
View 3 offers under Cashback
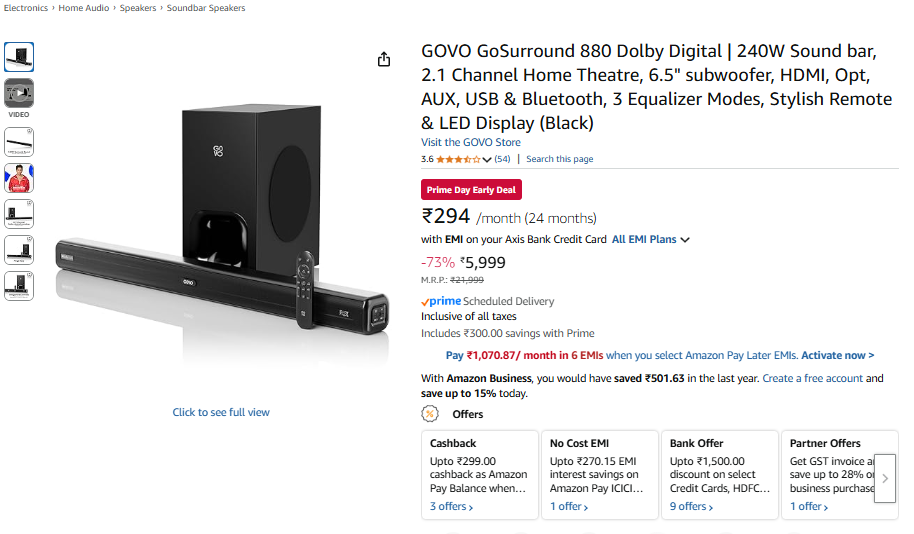(x=451, y=507)
